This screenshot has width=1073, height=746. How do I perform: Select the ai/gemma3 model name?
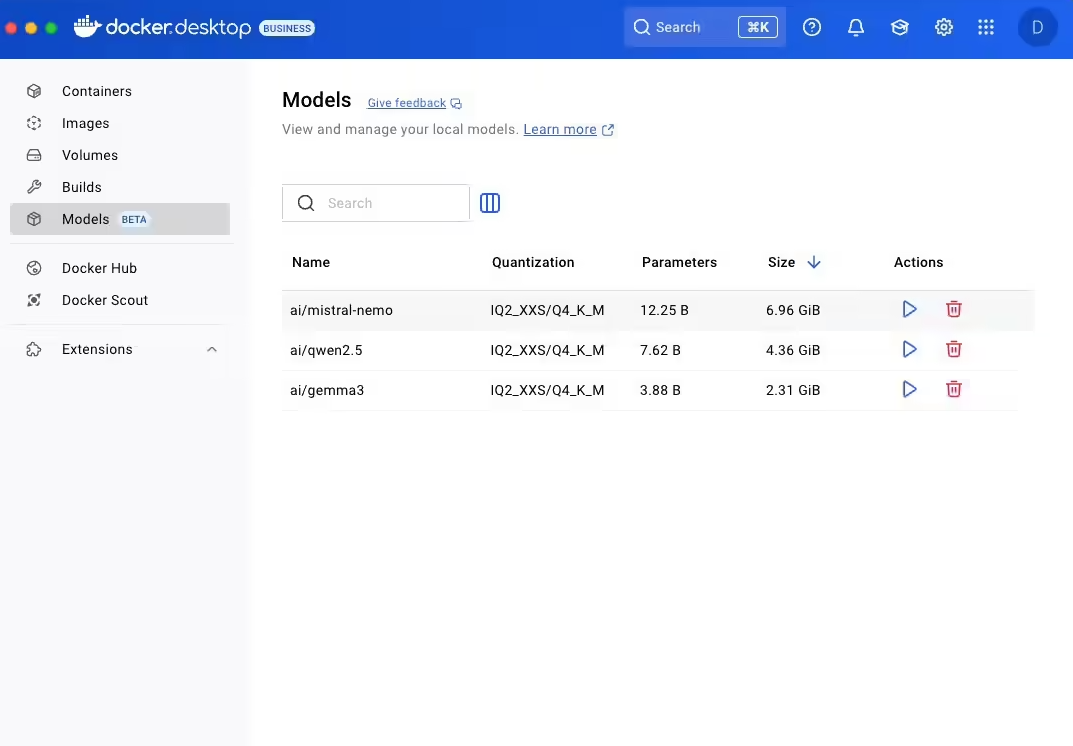(x=327, y=390)
